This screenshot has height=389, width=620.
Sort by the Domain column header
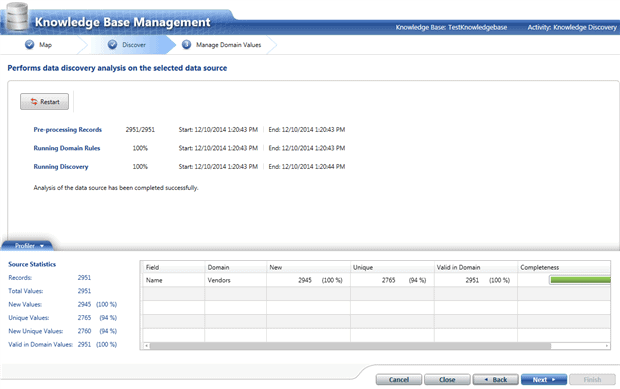(235, 267)
